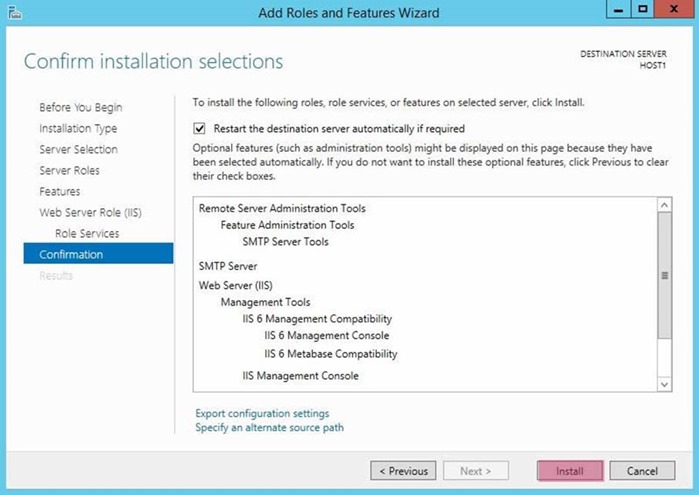Click the Previous button
The width and height of the screenshot is (699, 495).
(403, 471)
